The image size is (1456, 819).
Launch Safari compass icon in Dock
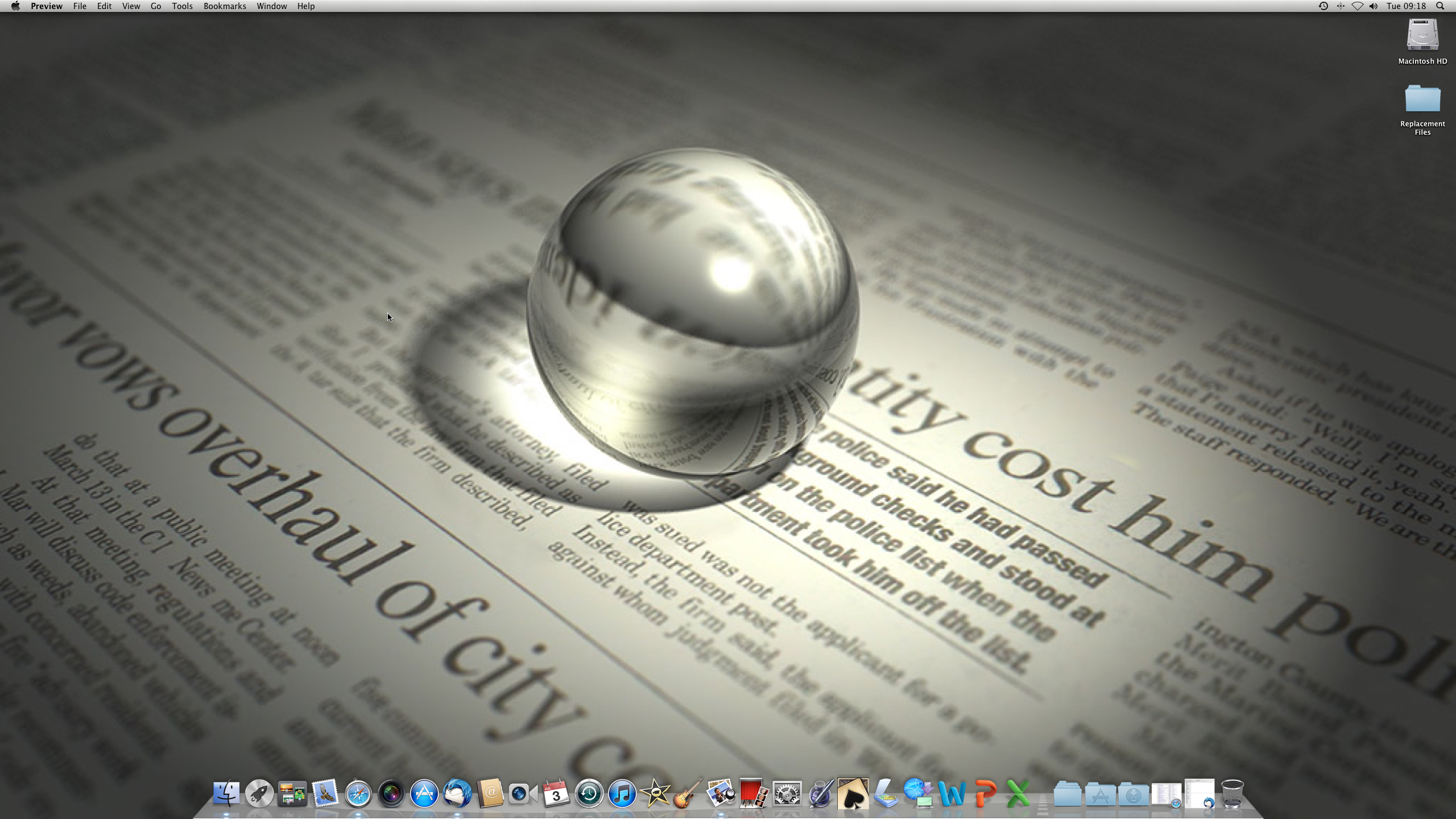pos(358,793)
